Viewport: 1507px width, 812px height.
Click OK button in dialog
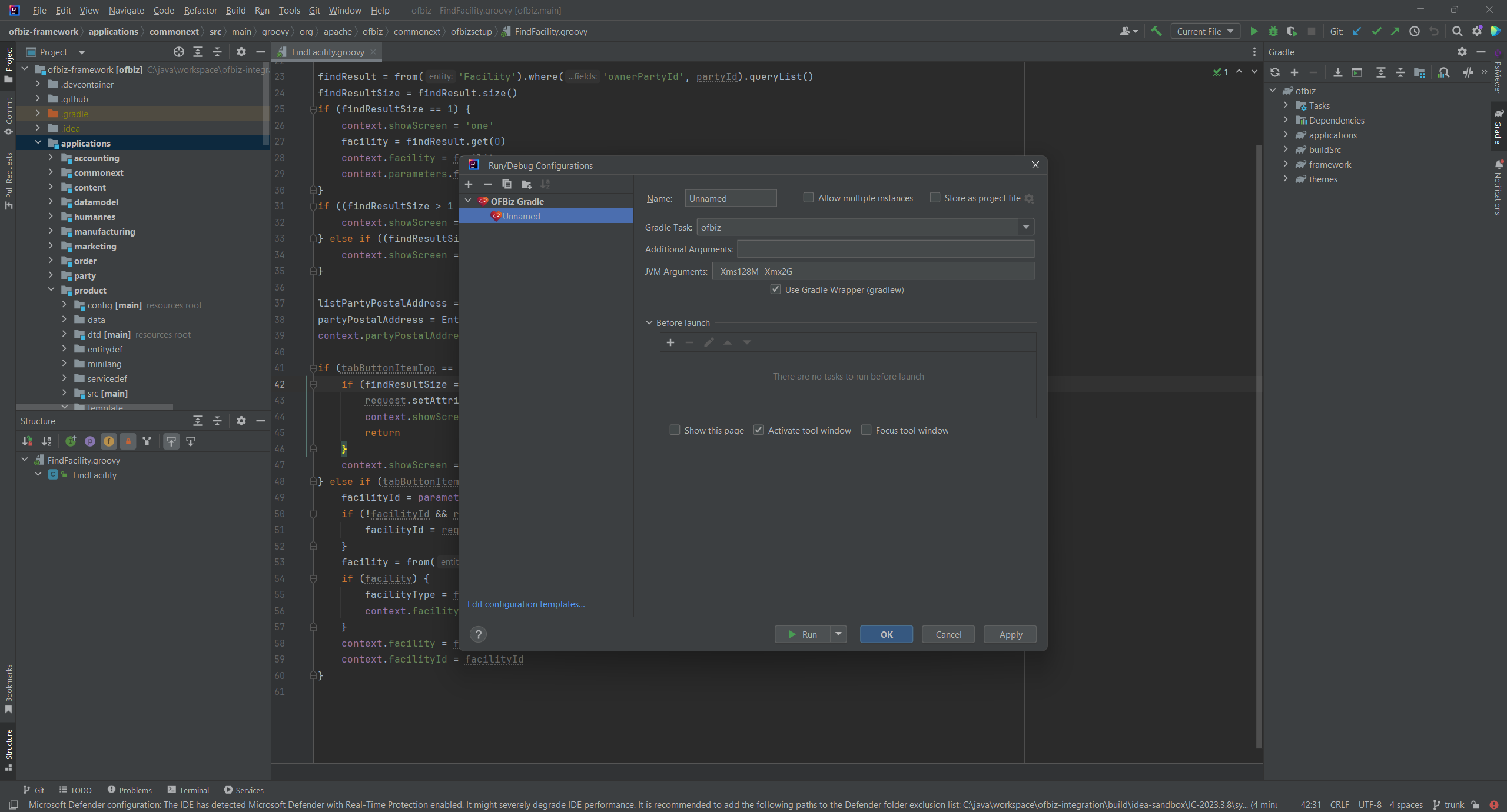click(x=886, y=634)
